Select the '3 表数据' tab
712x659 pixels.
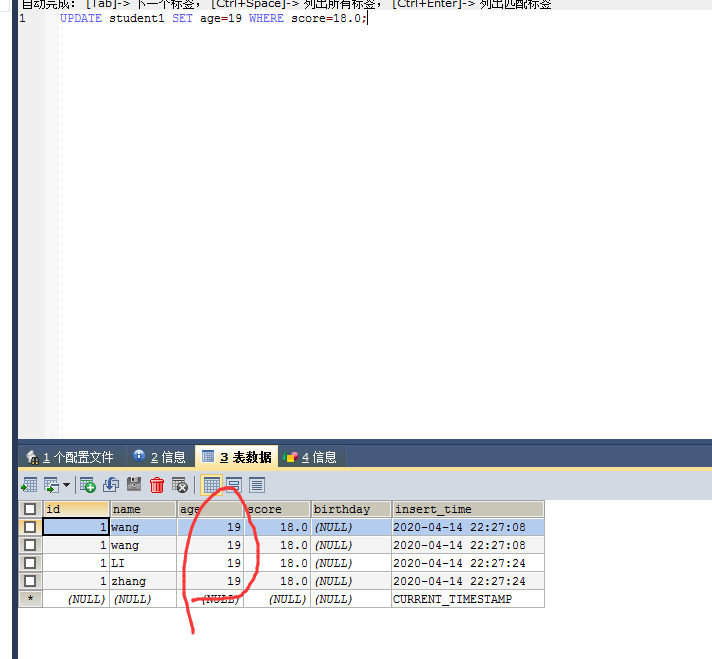(237, 456)
